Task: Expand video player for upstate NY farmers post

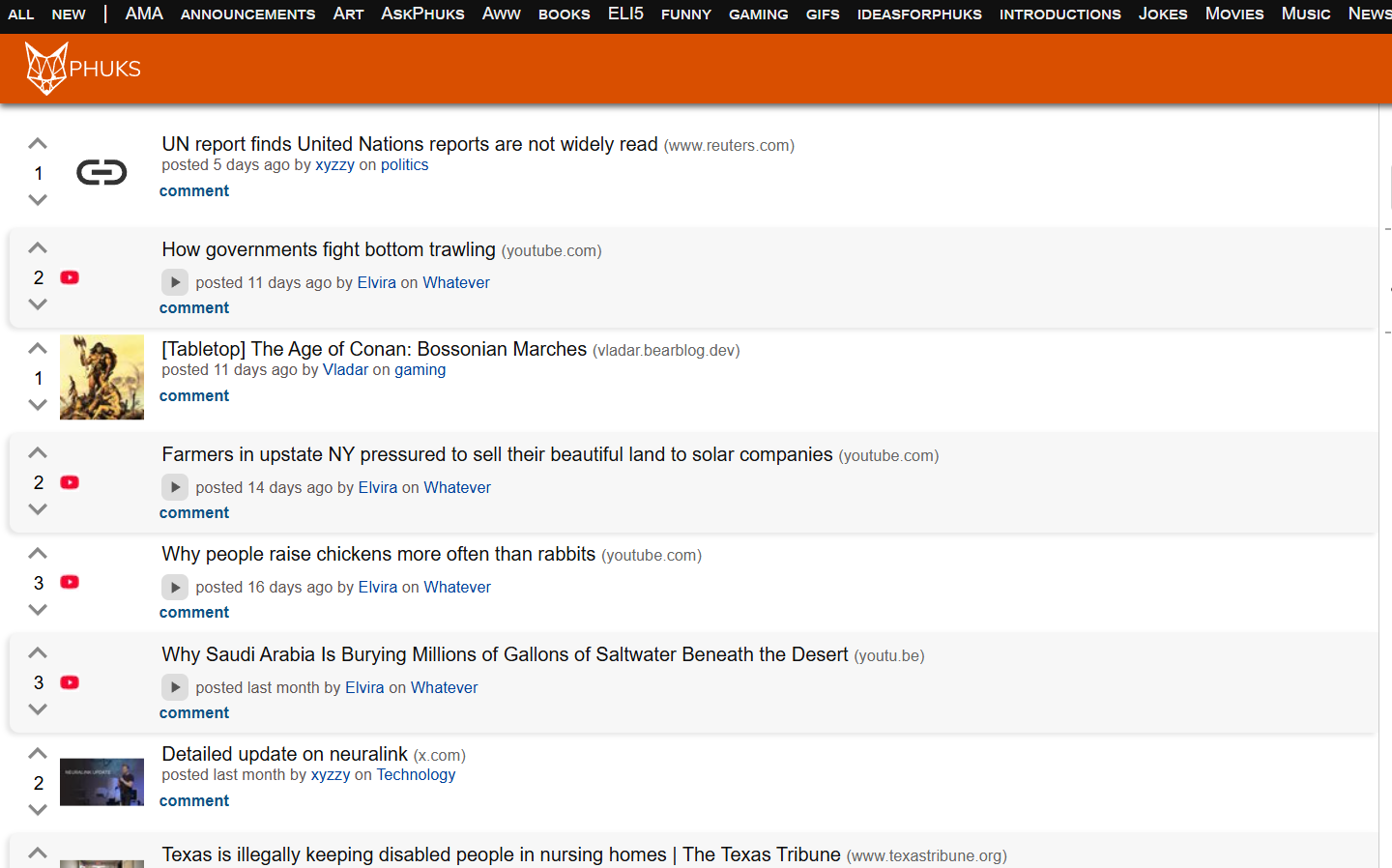Action: [175, 487]
